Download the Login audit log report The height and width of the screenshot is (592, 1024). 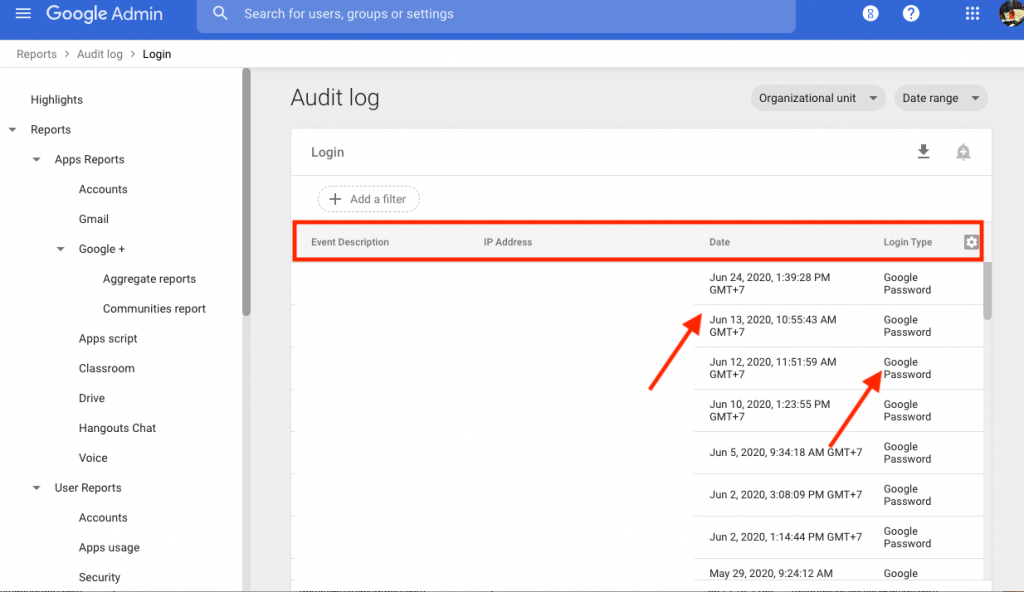[923, 152]
